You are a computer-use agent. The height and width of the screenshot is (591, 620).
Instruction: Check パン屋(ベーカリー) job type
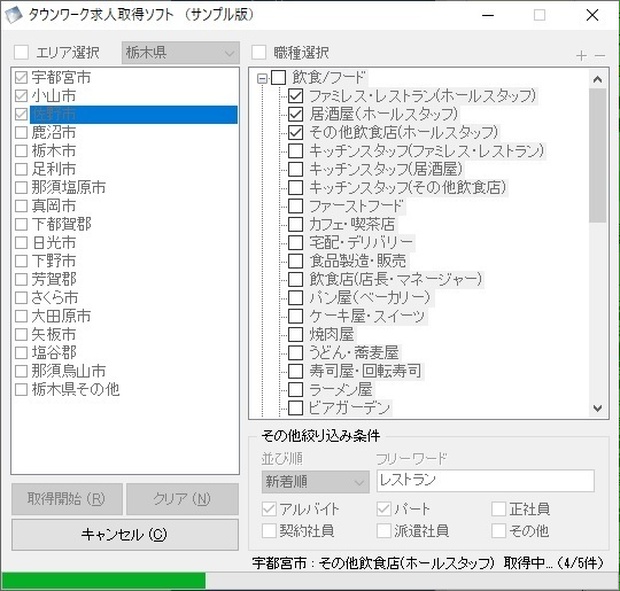(296, 298)
